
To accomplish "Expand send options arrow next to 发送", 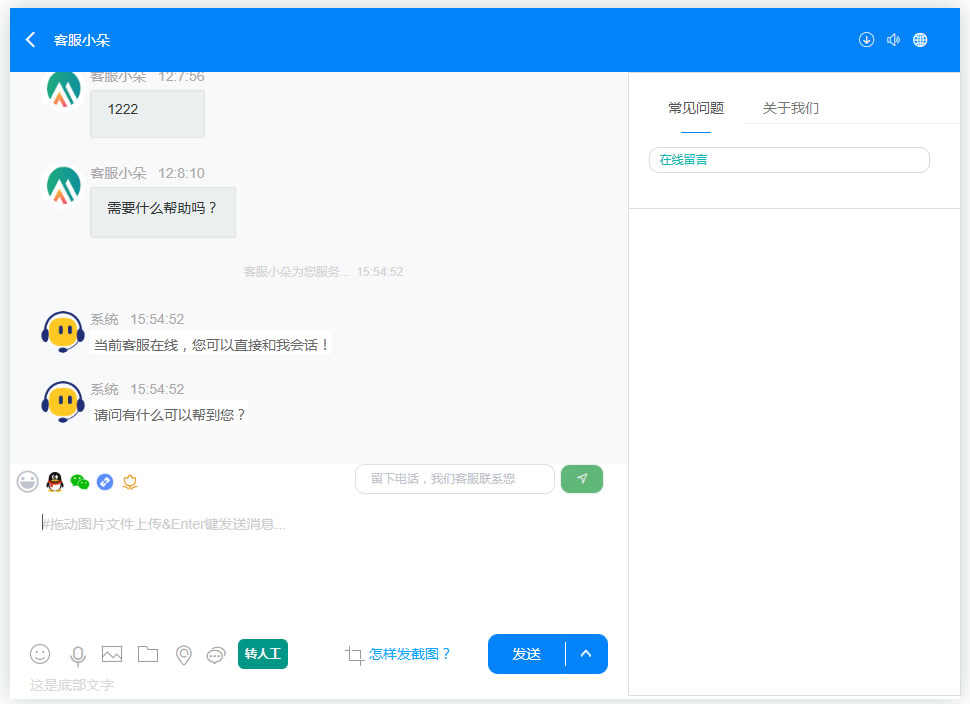I will coord(587,654).
